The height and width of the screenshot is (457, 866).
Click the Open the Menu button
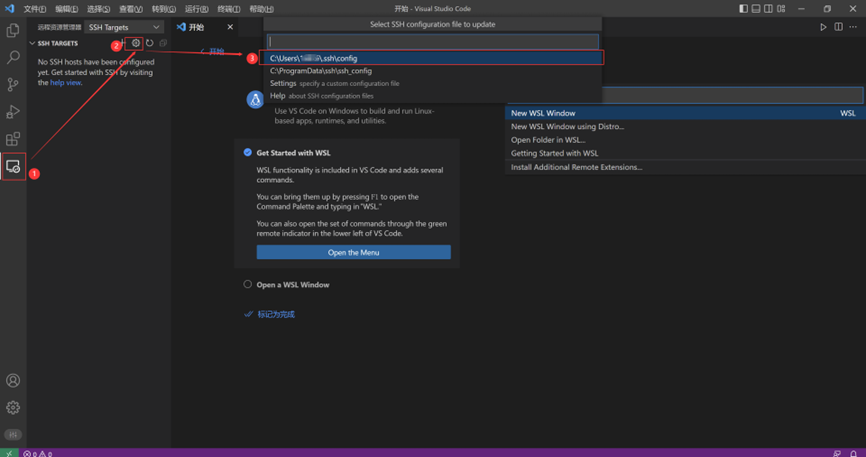click(x=353, y=252)
